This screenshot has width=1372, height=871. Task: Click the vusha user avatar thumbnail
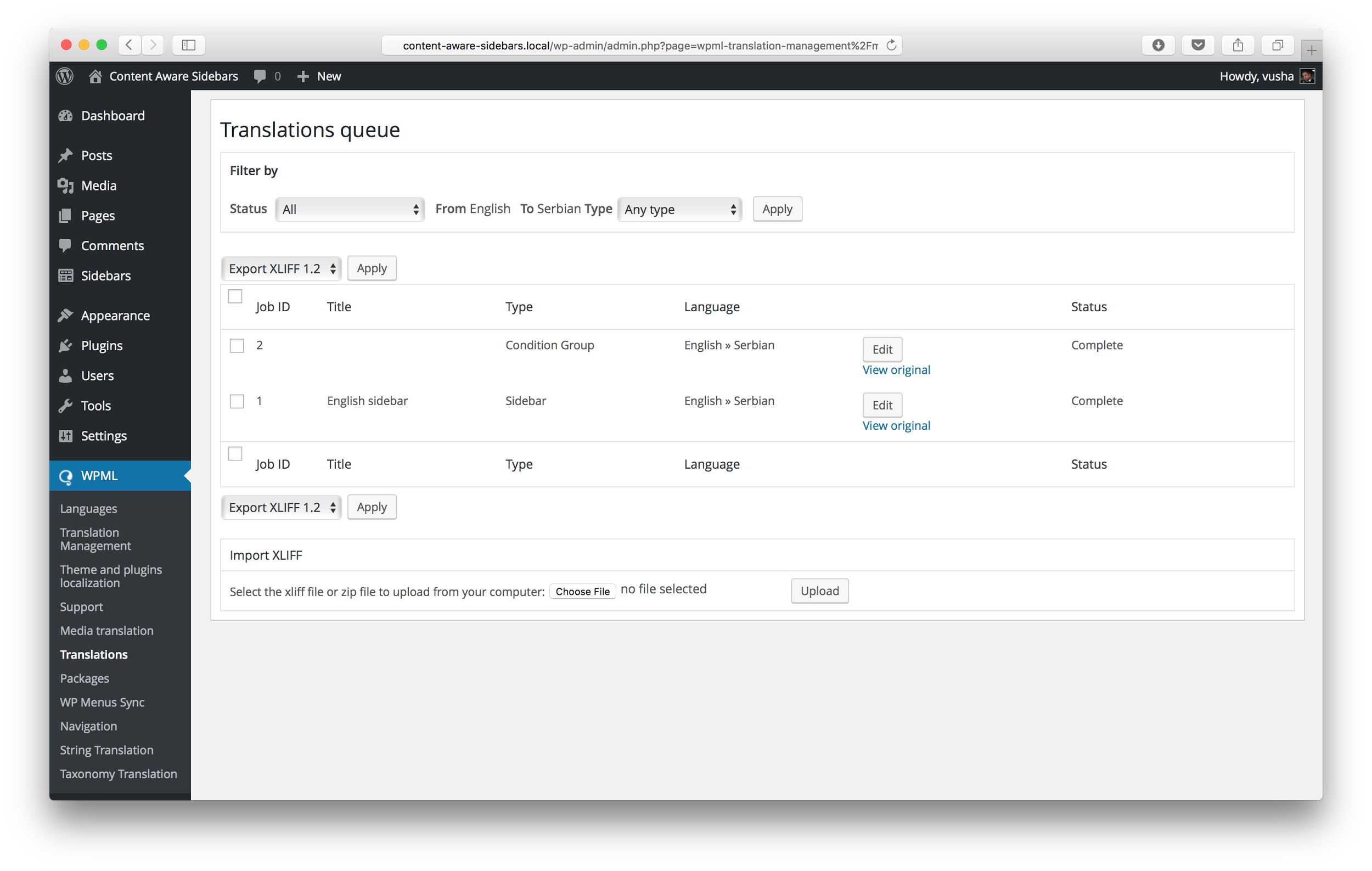coord(1307,76)
